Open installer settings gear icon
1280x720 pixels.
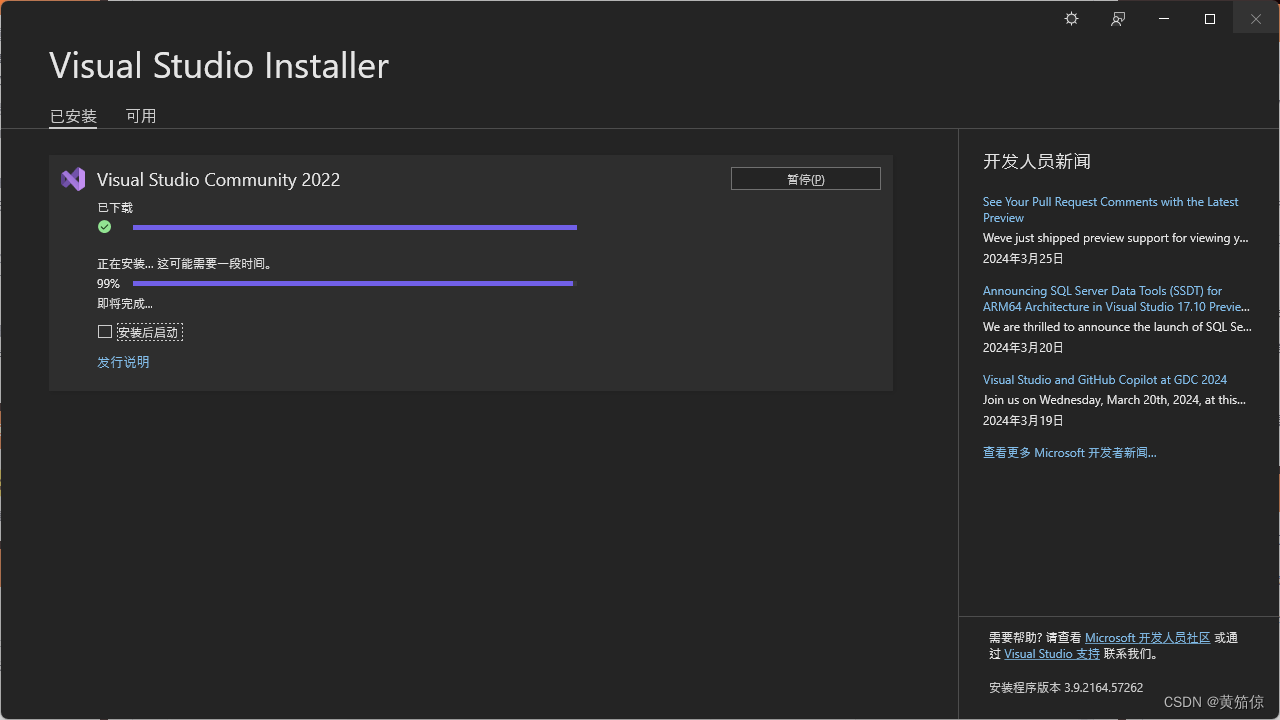pos(1071,19)
